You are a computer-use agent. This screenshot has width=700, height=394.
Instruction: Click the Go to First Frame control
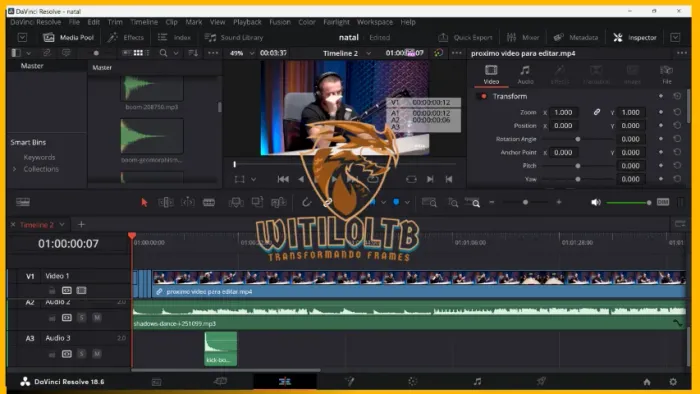(x=283, y=179)
